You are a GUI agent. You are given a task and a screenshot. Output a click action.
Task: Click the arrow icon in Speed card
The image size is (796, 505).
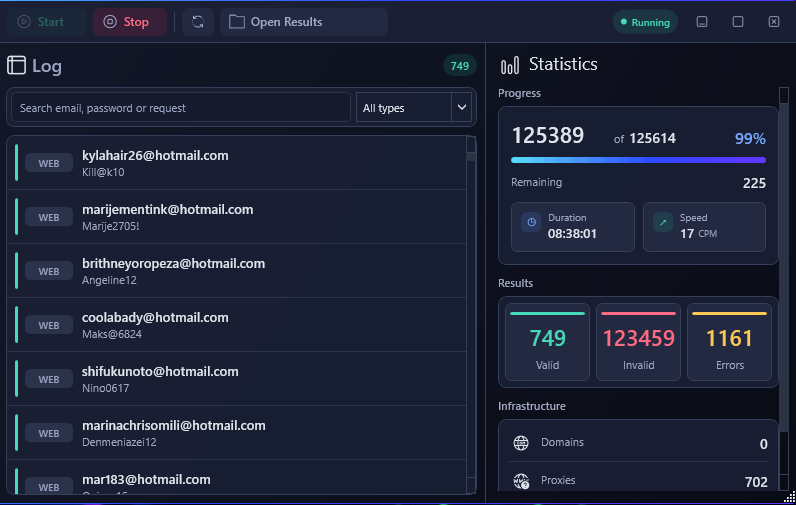tap(662, 222)
